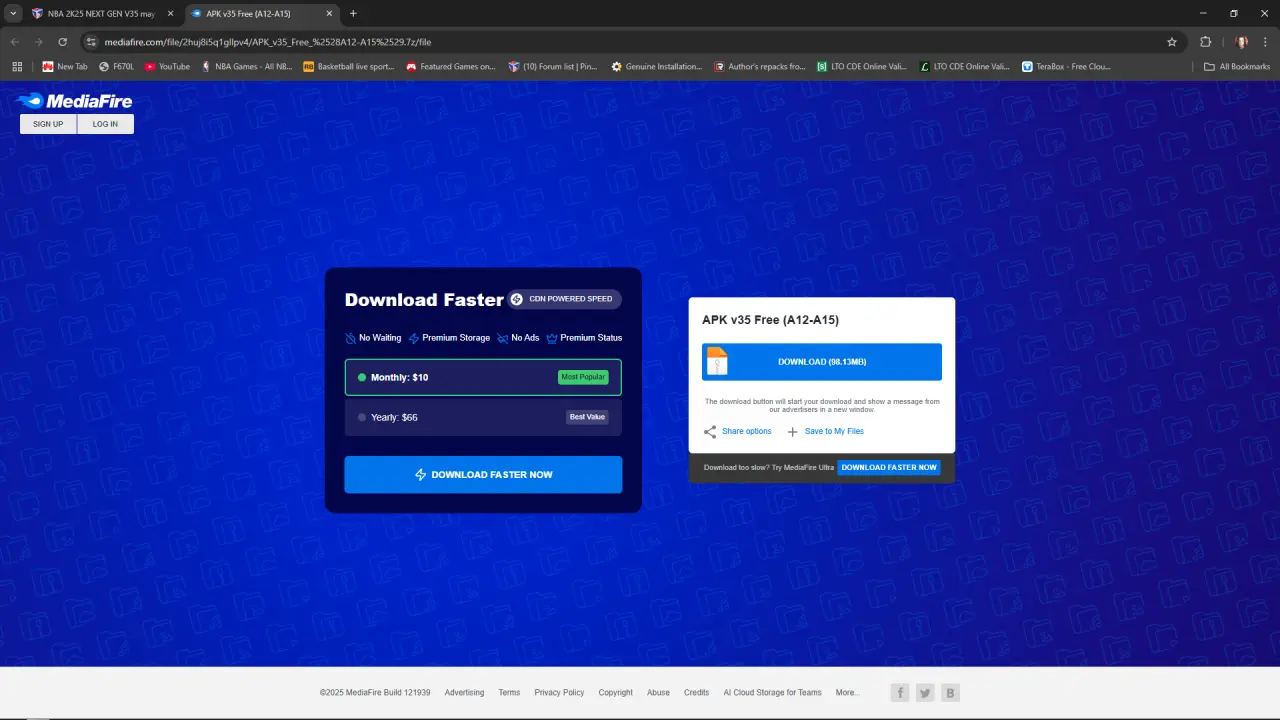The height and width of the screenshot is (720, 1280).
Task: Click the share icon beside Share options
Action: [x=710, y=432]
